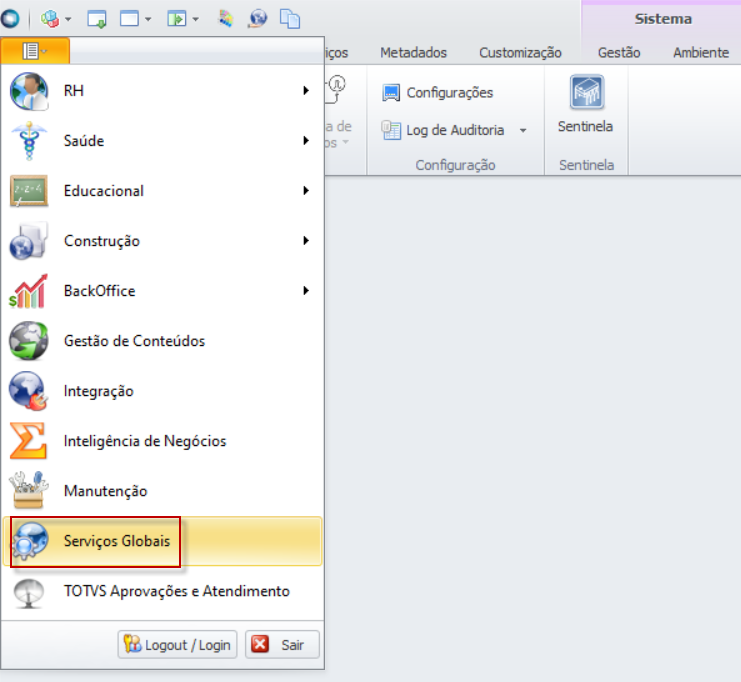
Task: Open the RH module menu
Action: point(162,91)
